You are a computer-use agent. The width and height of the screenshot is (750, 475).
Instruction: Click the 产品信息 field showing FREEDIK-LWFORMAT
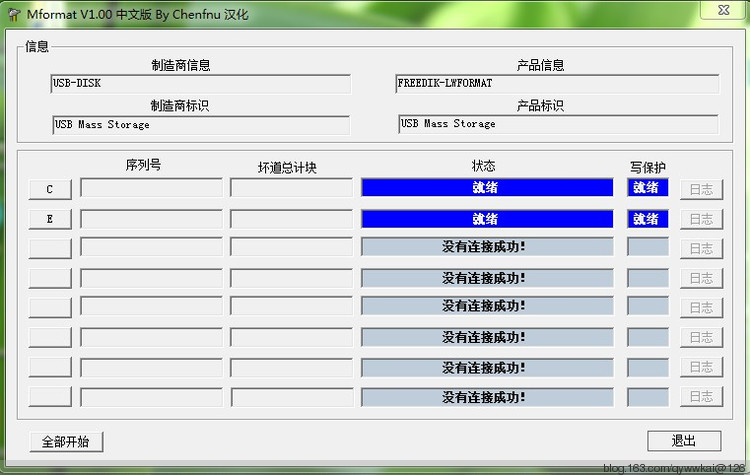[557, 84]
